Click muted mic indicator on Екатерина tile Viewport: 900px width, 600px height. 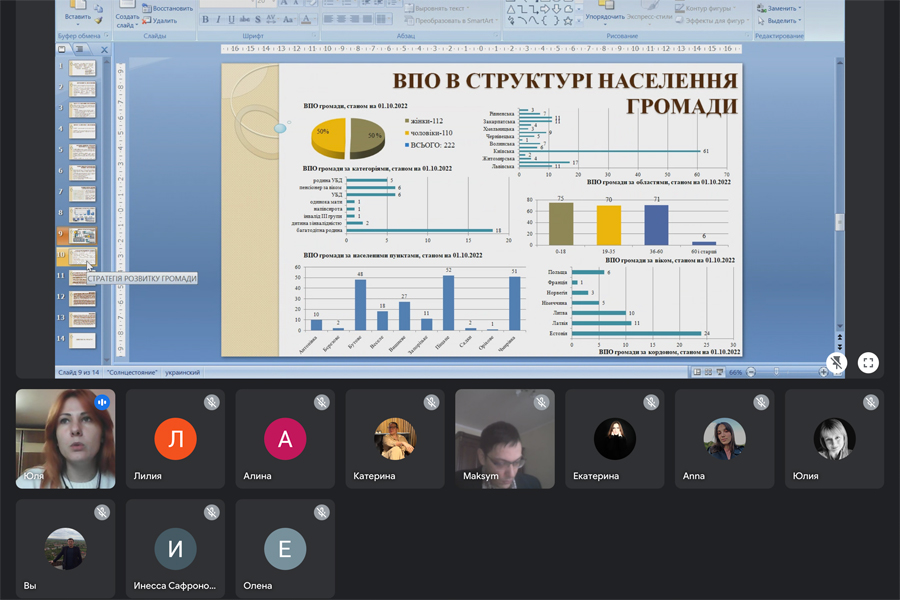pos(651,402)
